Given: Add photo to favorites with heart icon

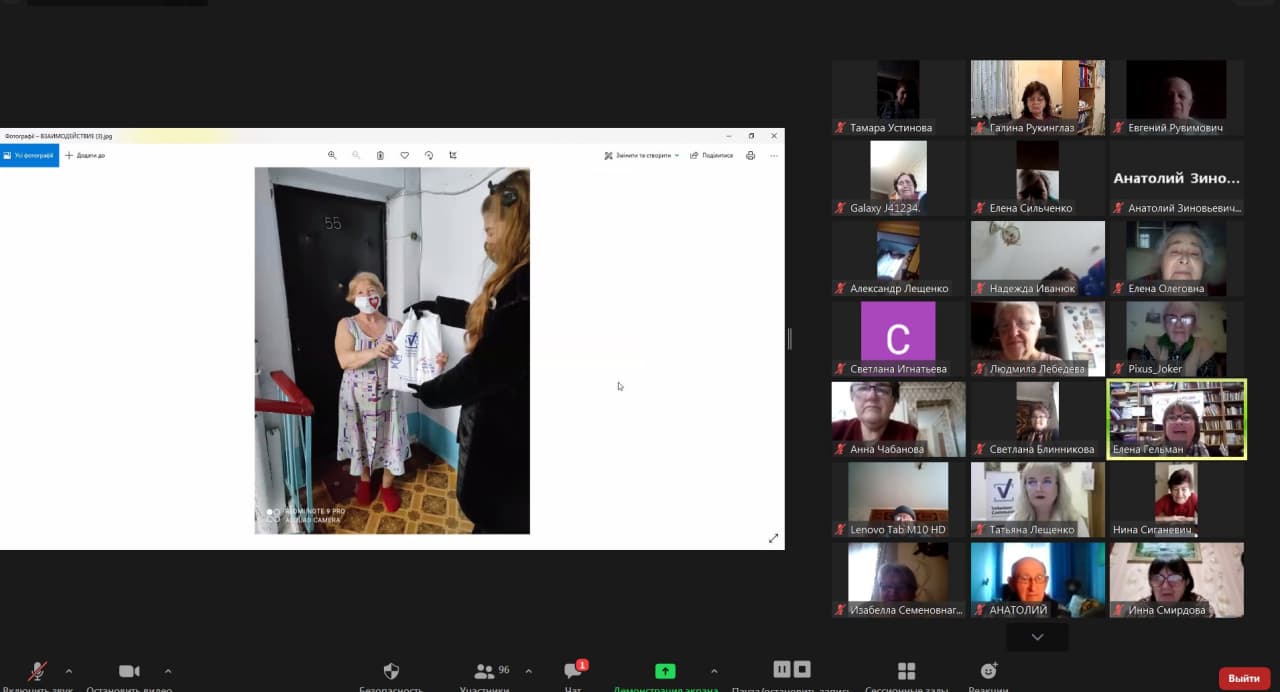Looking at the screenshot, I should [x=404, y=155].
